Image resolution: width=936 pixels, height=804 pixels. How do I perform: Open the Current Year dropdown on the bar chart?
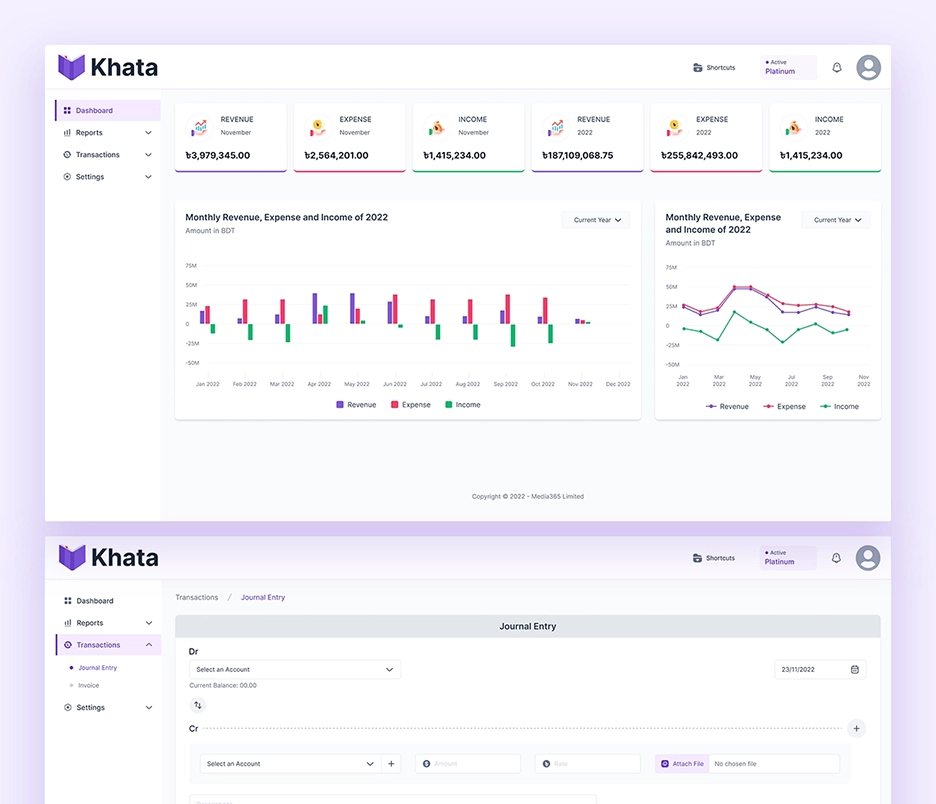[x=596, y=220]
